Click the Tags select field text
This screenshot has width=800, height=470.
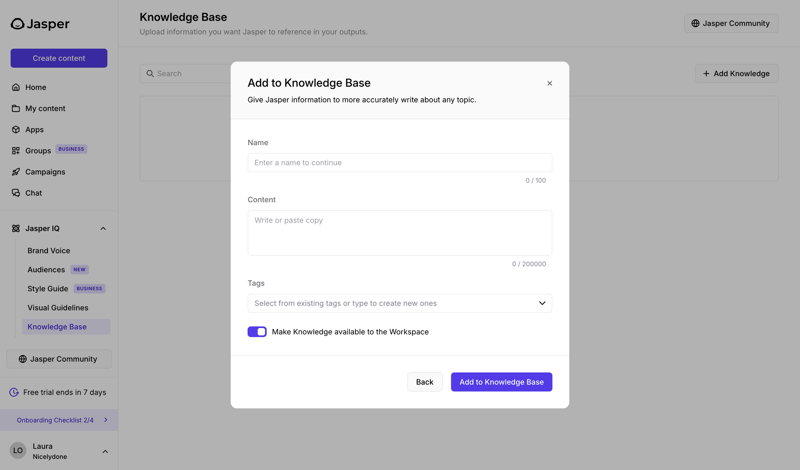345,303
